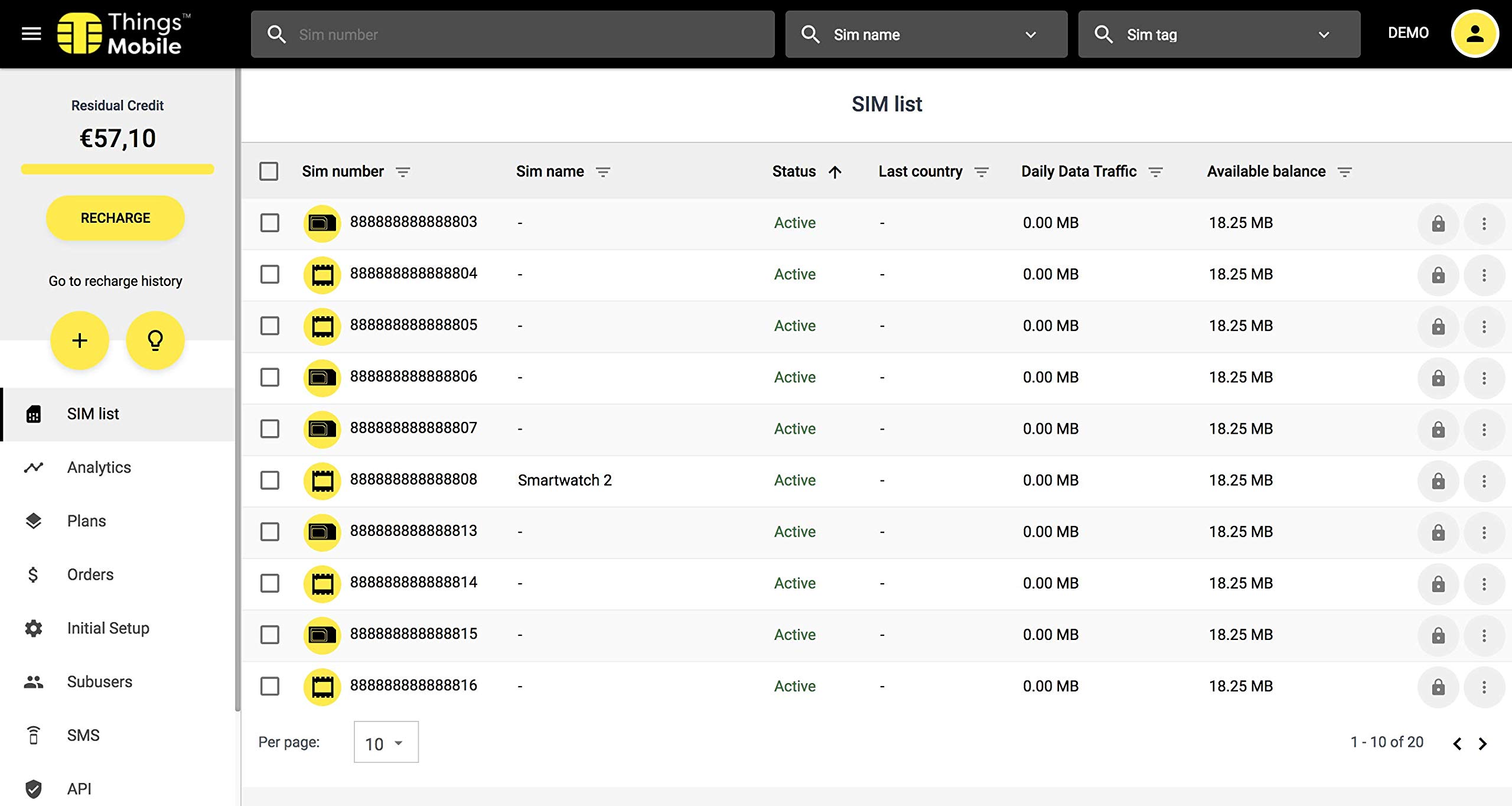Check the box for SIM ending 805

(270, 326)
